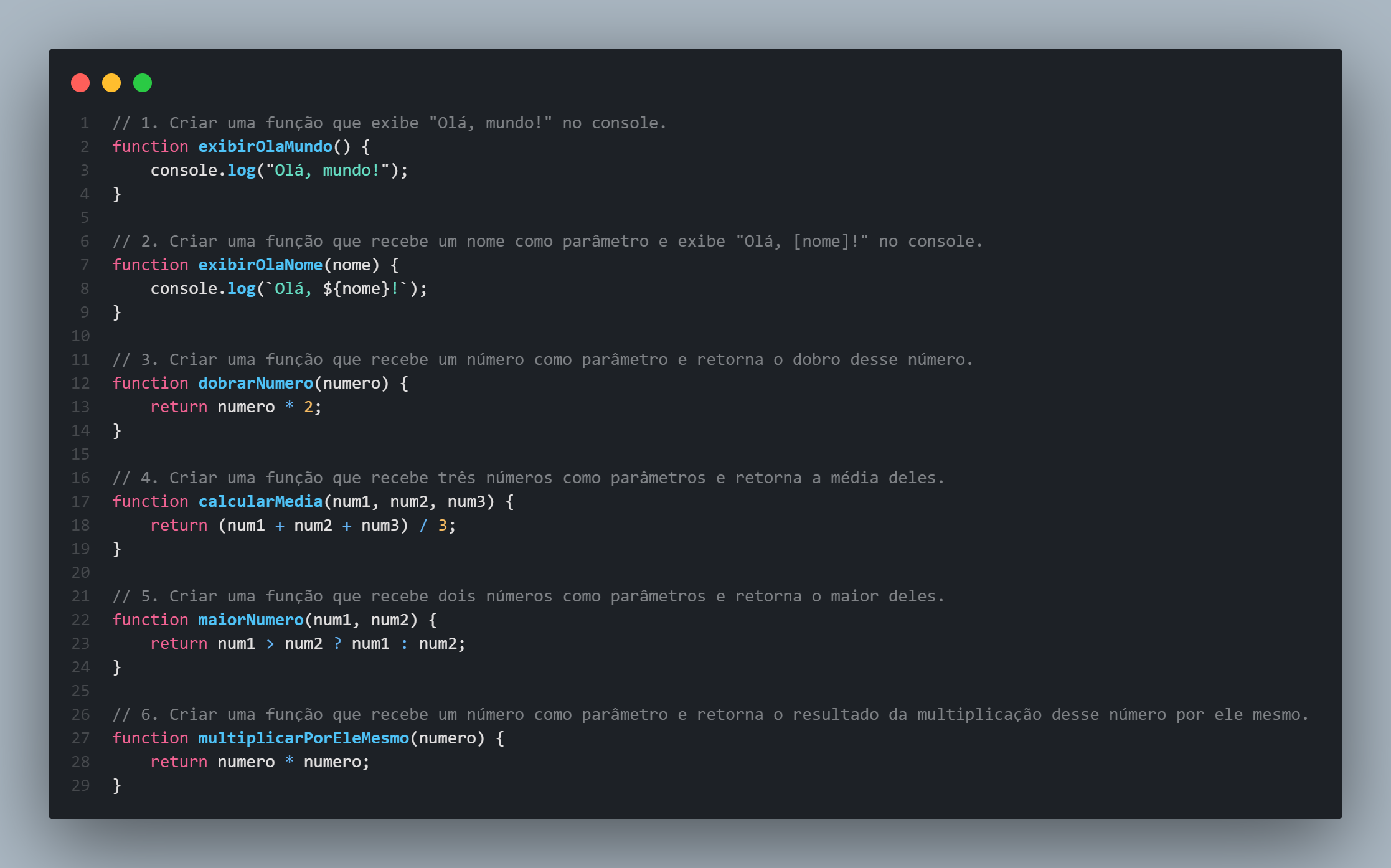
Task: Click the comment on line 1
Action: (x=389, y=123)
